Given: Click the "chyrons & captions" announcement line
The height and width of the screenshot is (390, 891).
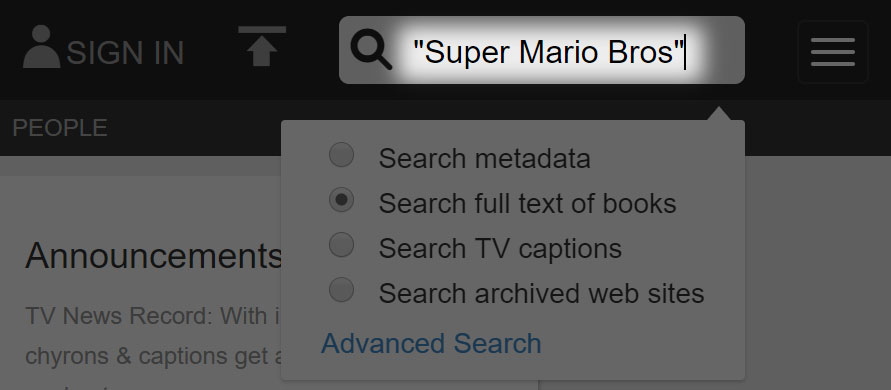Looking at the screenshot, I should click(153, 356).
